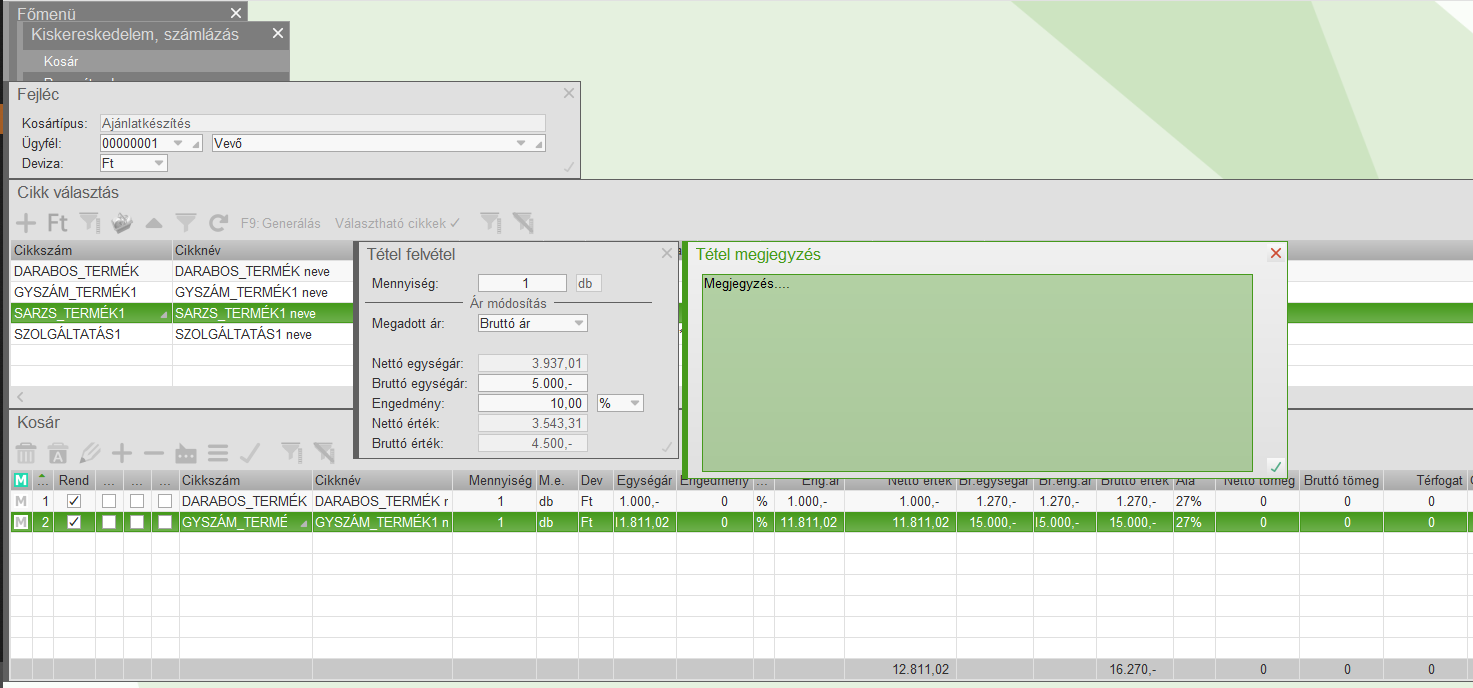Click the green M icon in Kosár table header
The height and width of the screenshot is (688, 1473).
[21, 481]
